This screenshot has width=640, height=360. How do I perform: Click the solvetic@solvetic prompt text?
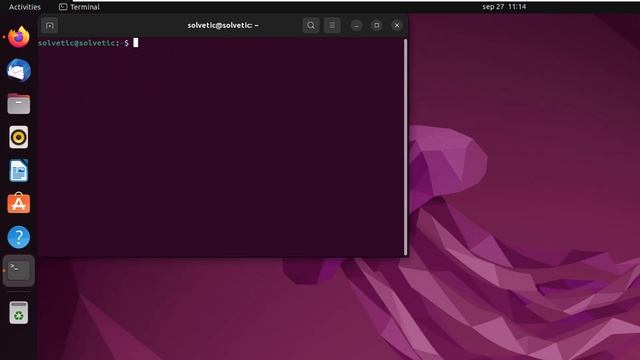pos(83,43)
